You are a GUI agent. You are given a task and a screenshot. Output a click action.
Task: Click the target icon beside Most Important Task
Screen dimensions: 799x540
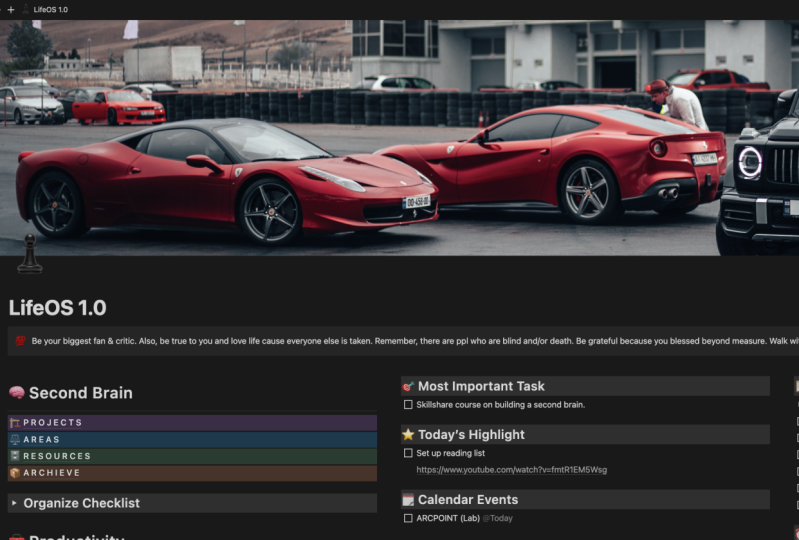(408, 386)
